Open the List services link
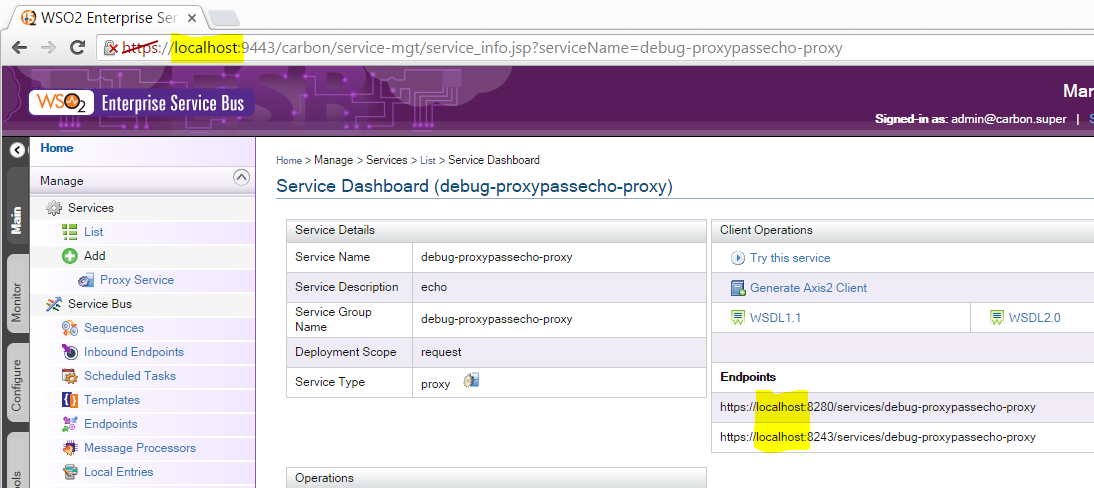Image resolution: width=1094 pixels, height=488 pixels. click(x=93, y=232)
